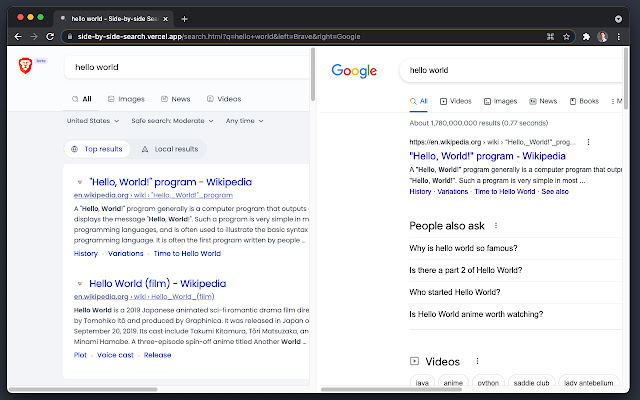Open Hello World (film) - Wikipedia link

[158, 283]
